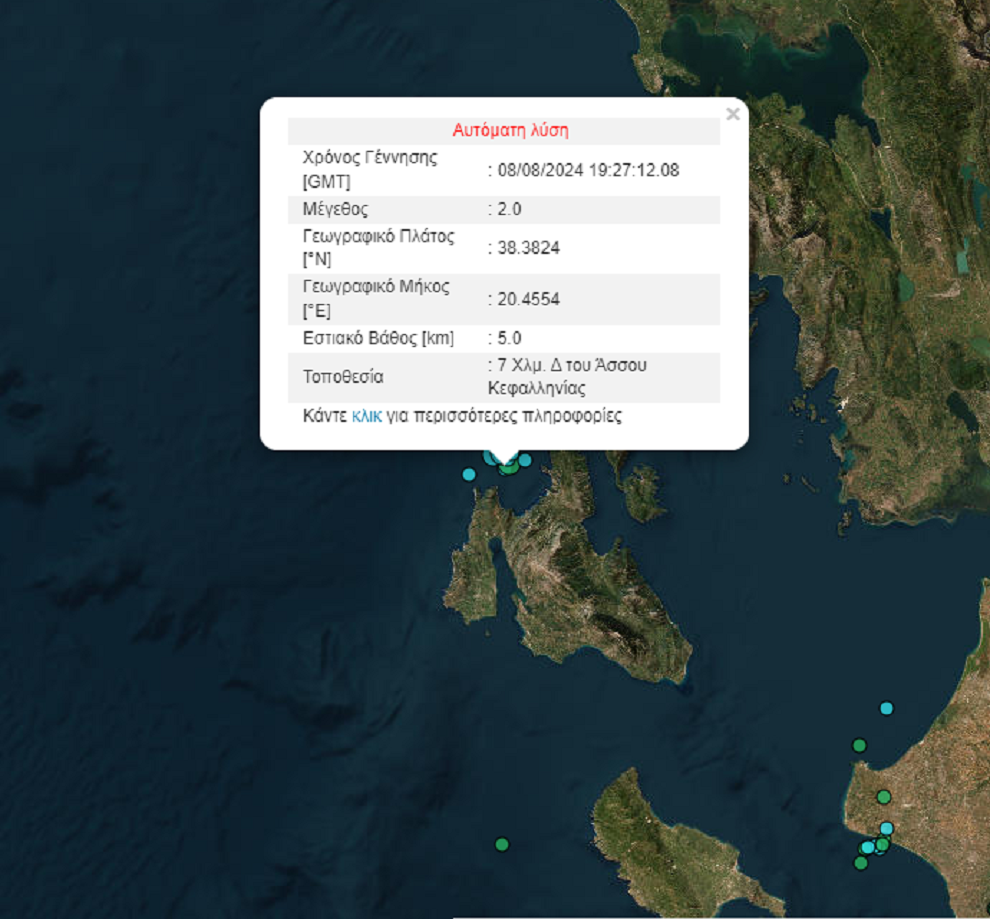Click the green marker on the Peloponnese peninsula
Screen dimensions: 990x919
tap(883, 797)
